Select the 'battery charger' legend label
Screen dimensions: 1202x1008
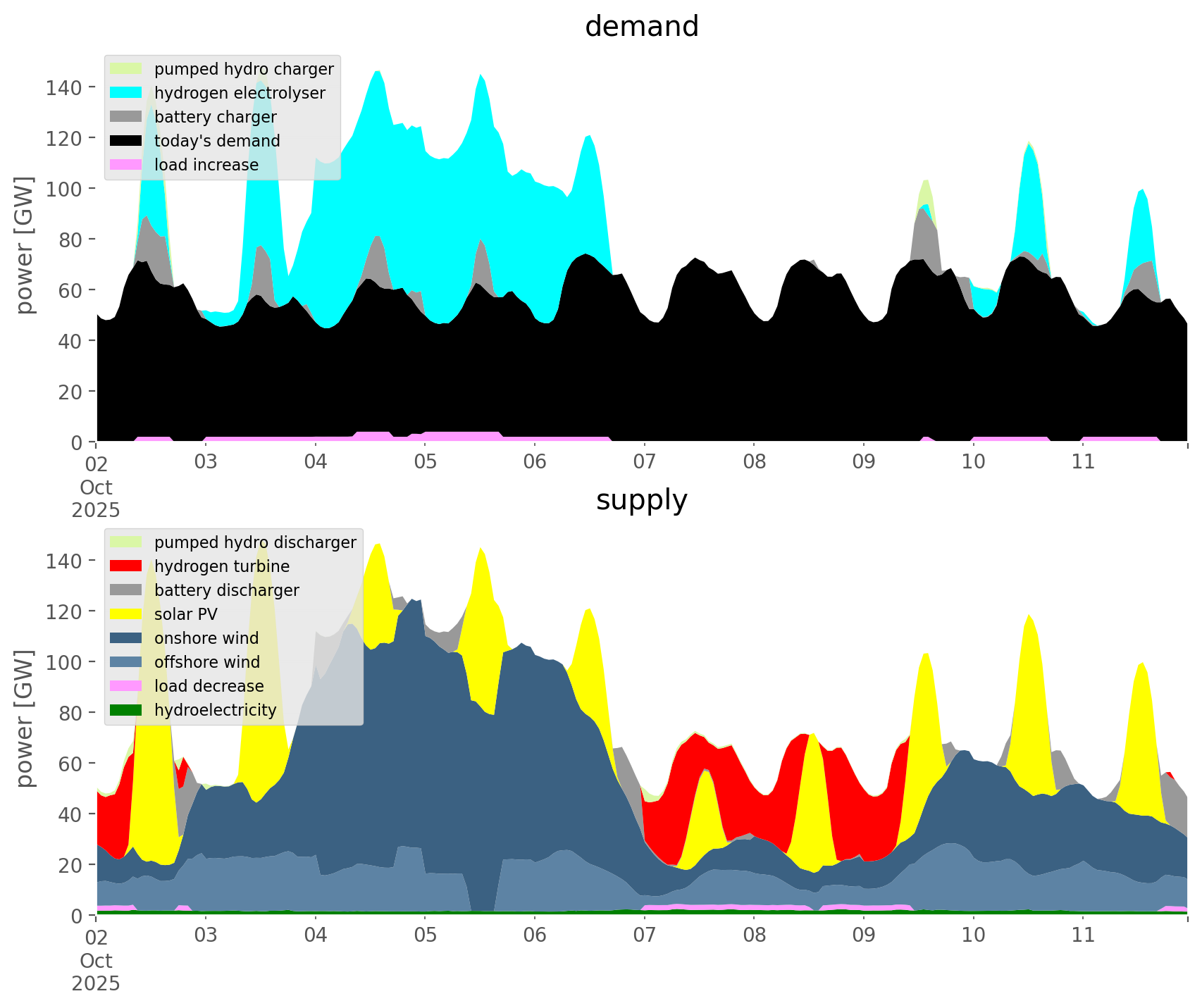pos(215,117)
